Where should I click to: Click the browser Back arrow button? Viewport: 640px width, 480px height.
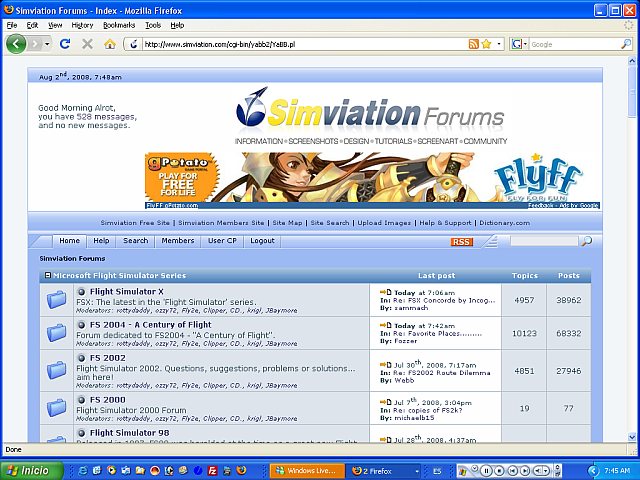(x=16, y=44)
